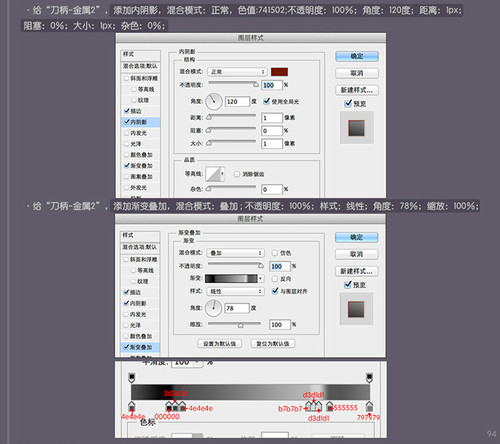Open the dark red shadow color swatch

(x=279, y=72)
